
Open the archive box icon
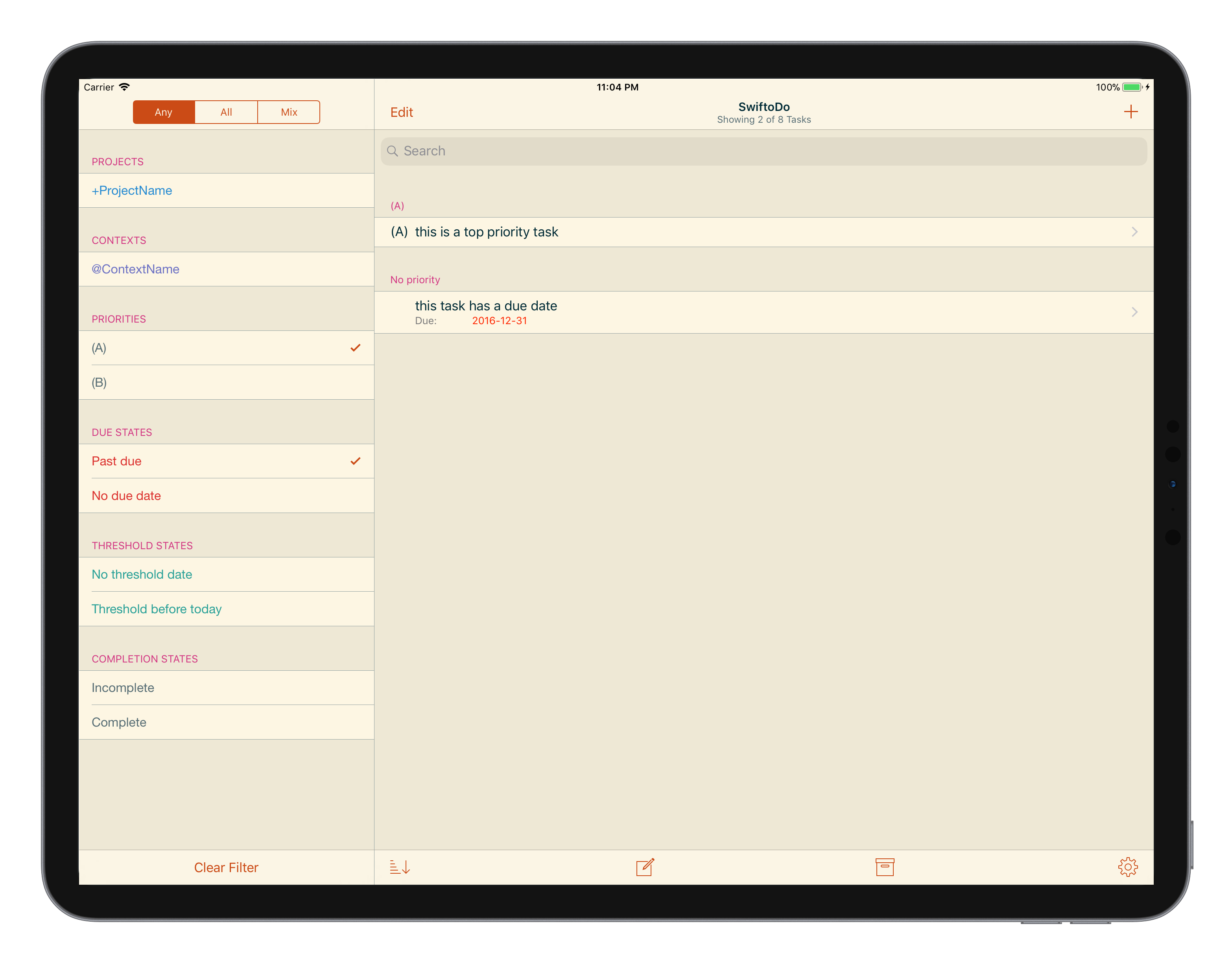(x=885, y=867)
